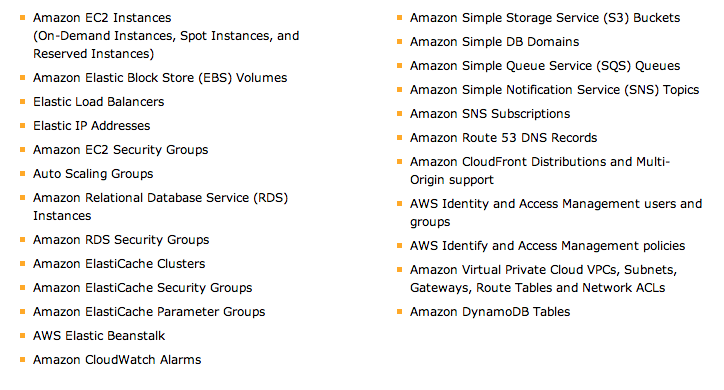This screenshot has width=724, height=390.
Task: Click the Amazon EC2 Instances list item
Action: tap(166, 36)
